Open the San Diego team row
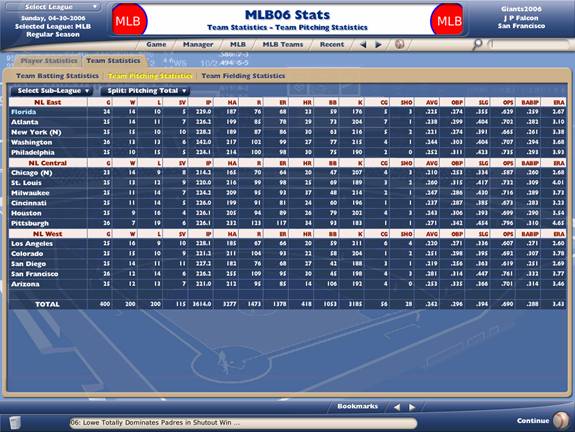 click(x=288, y=264)
